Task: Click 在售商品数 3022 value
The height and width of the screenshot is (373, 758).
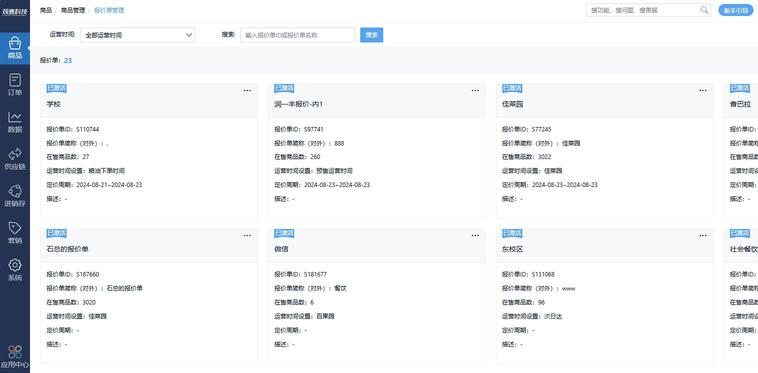Action: tap(544, 157)
